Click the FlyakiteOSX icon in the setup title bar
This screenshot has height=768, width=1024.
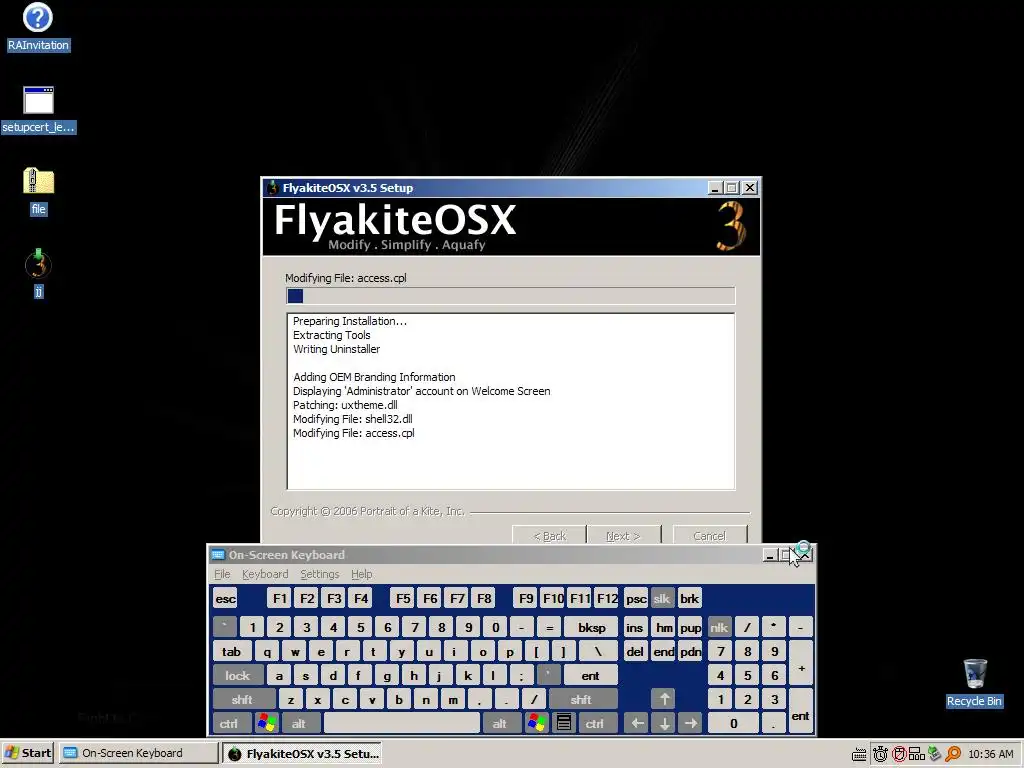click(272, 188)
